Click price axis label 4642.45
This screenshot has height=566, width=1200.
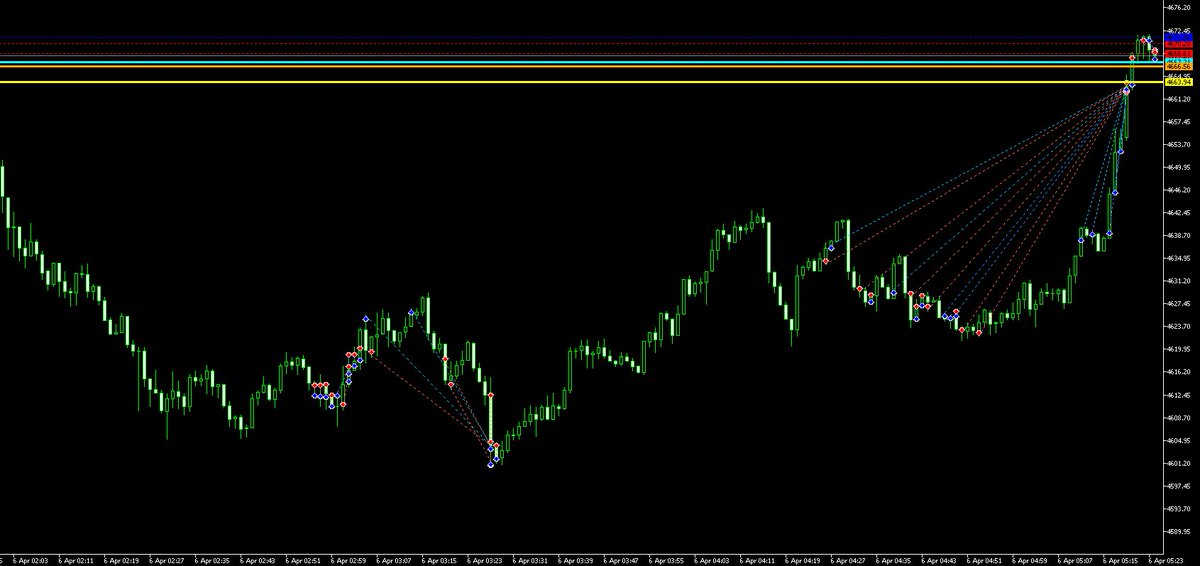pyautogui.click(x=1179, y=213)
